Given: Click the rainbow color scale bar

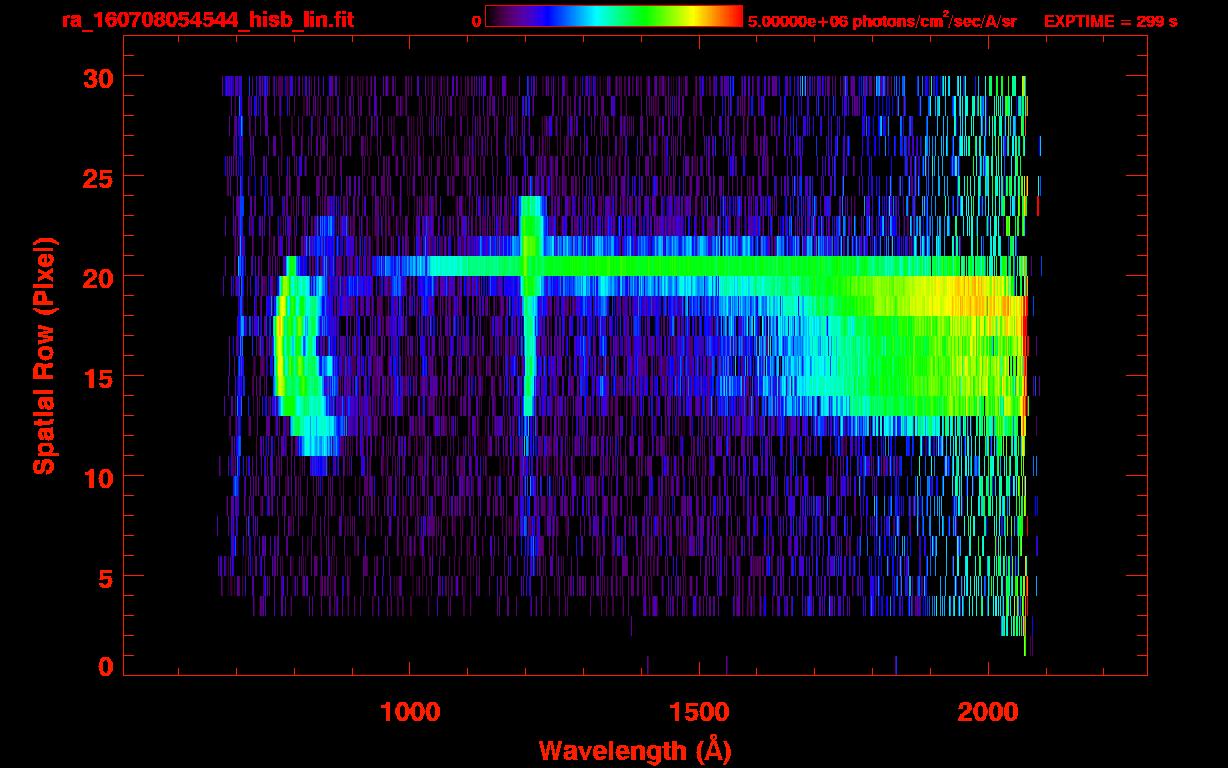Looking at the screenshot, I should click(613, 16).
